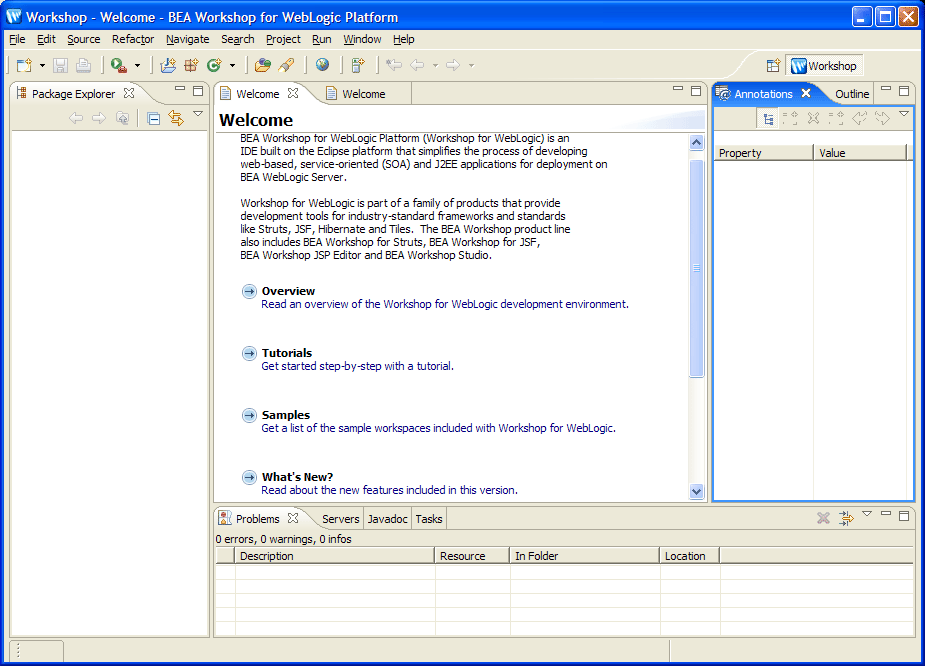This screenshot has width=925, height=666.
Task: Click the arrow icon next to Samples
Action: coord(249,415)
